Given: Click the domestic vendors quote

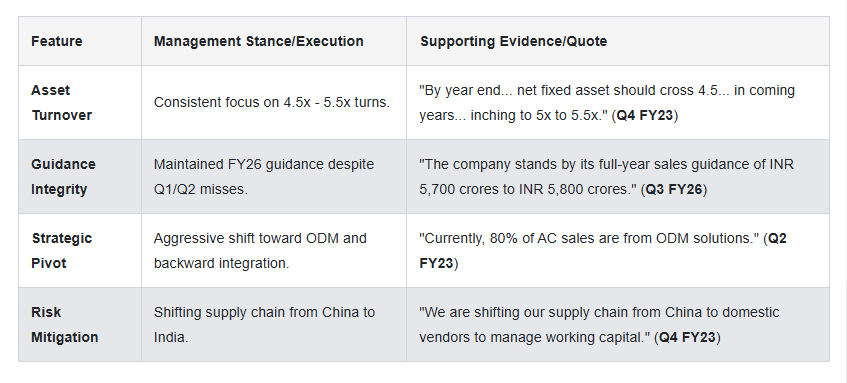Looking at the screenshot, I should [599, 325].
